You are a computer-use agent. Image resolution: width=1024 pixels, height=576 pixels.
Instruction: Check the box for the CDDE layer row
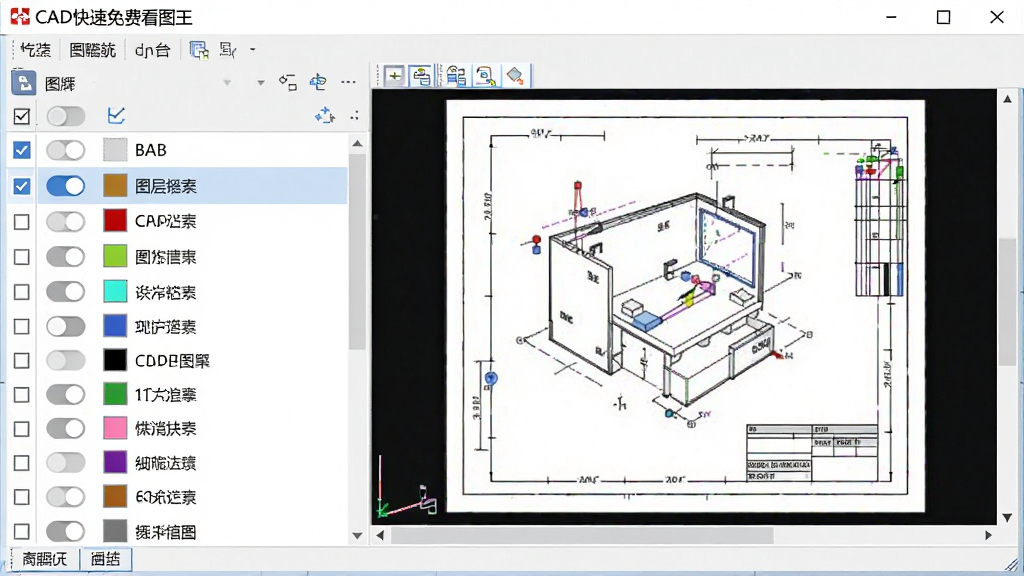22,360
